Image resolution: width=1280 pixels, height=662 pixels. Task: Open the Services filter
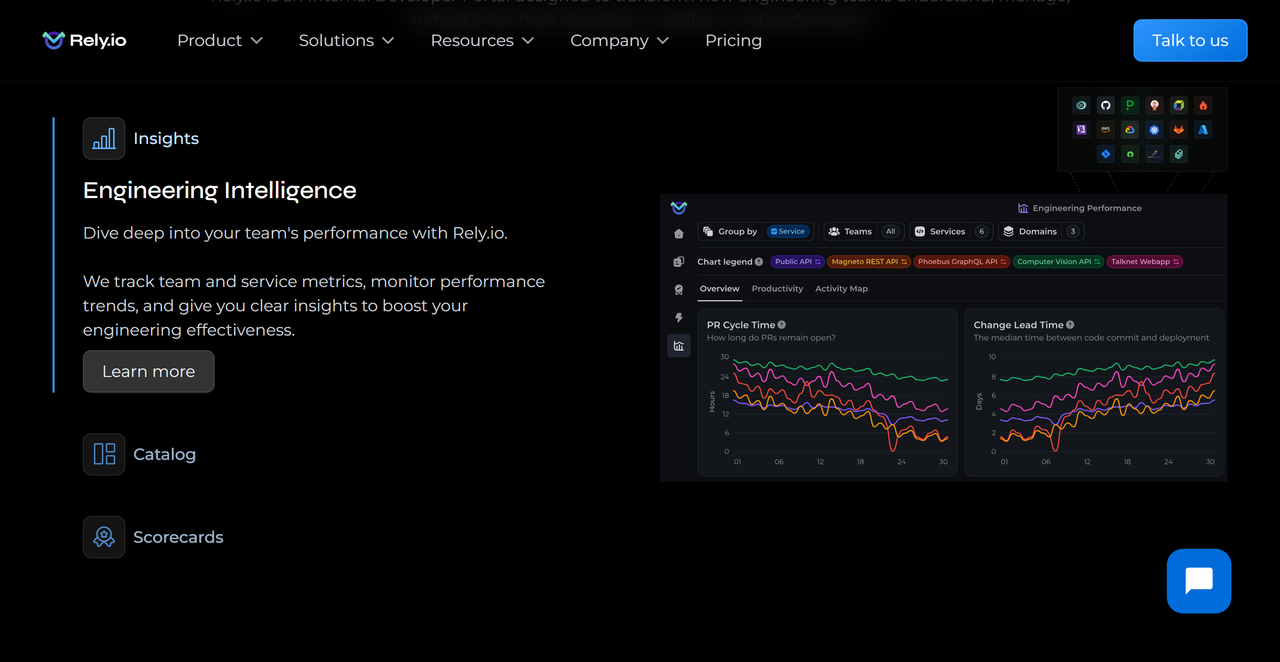tap(951, 231)
